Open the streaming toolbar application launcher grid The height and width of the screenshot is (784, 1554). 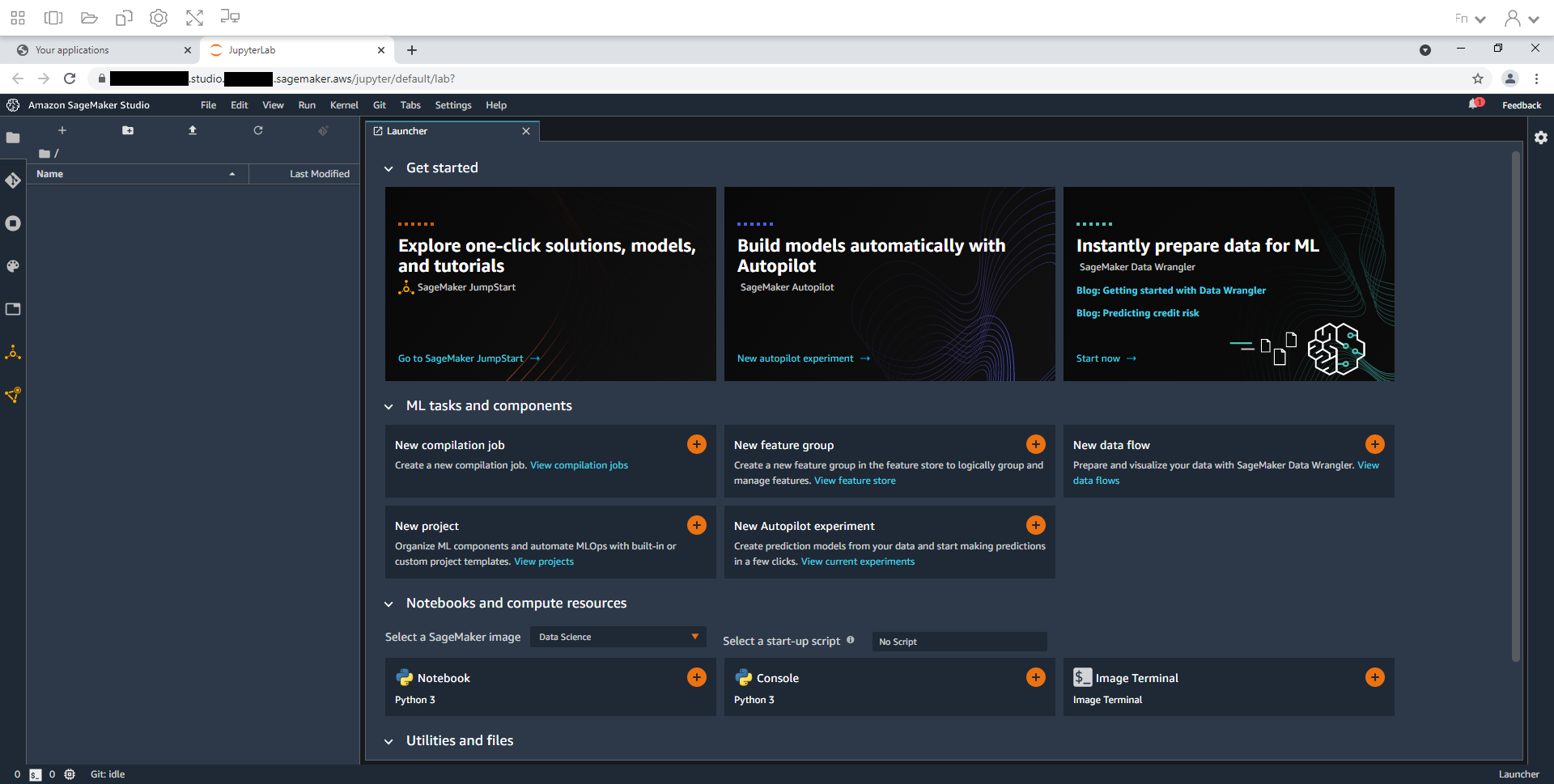tap(18, 18)
